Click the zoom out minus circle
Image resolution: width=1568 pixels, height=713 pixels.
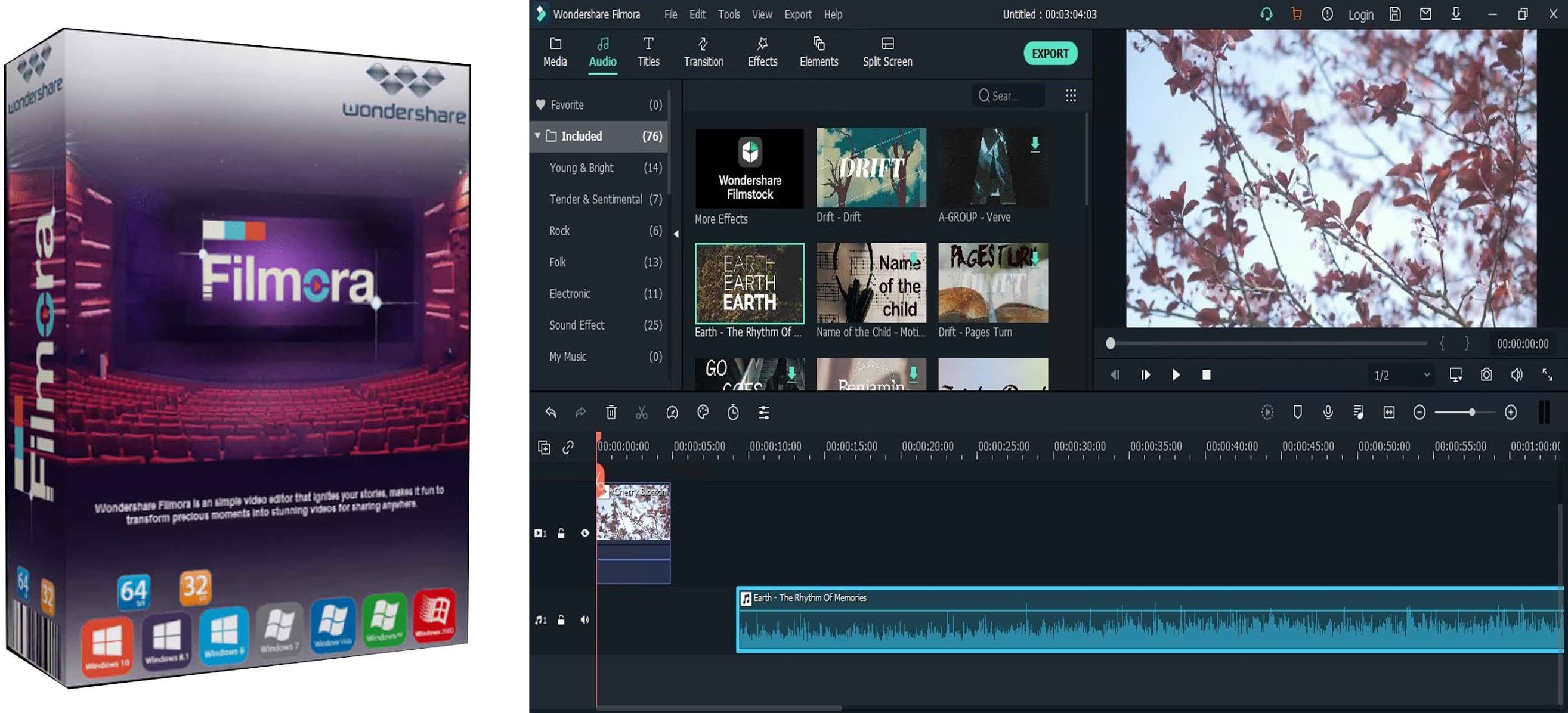tap(1419, 413)
